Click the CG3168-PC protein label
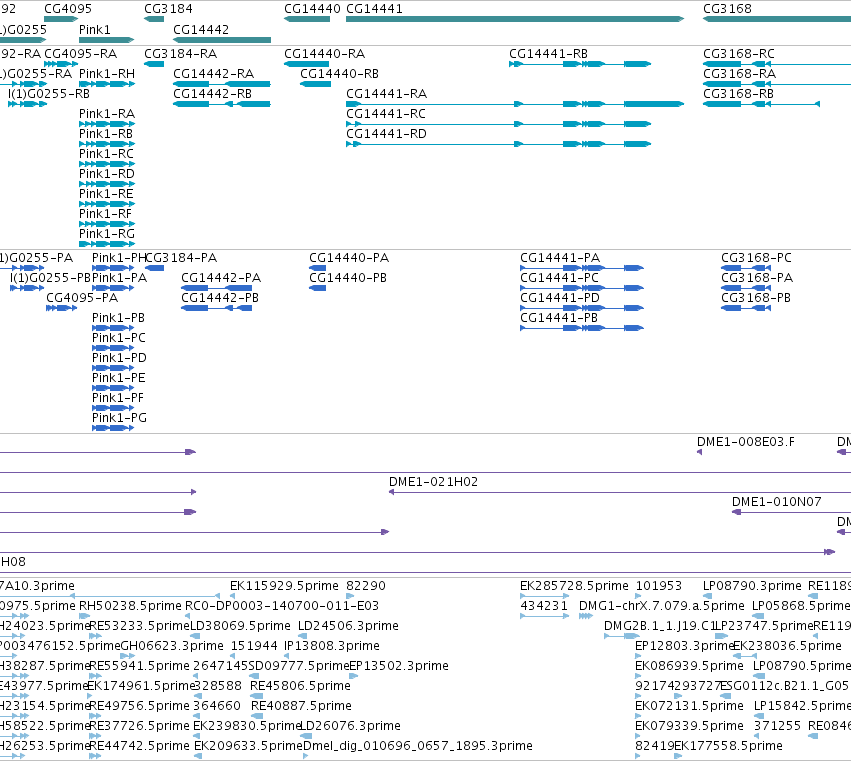The height and width of the screenshot is (761, 851). point(757,258)
